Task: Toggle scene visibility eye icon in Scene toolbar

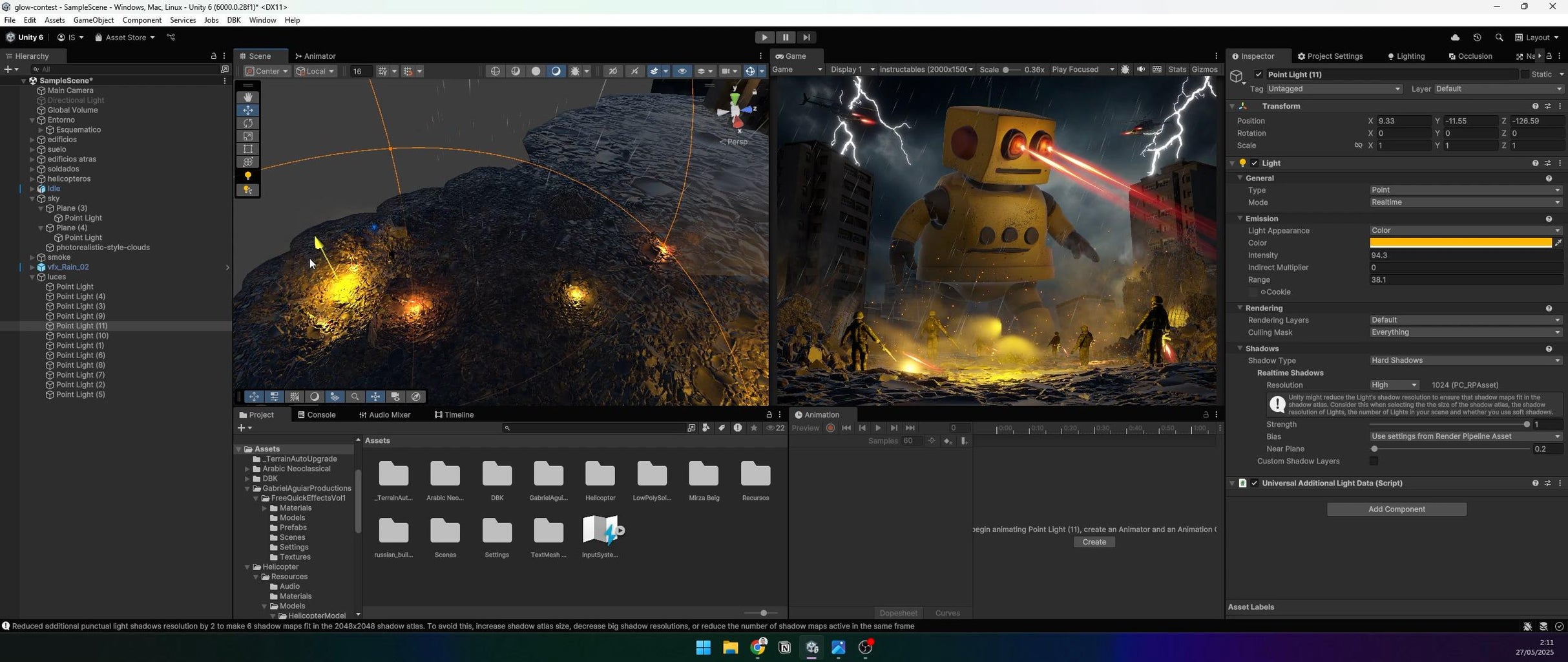Action: point(682,71)
